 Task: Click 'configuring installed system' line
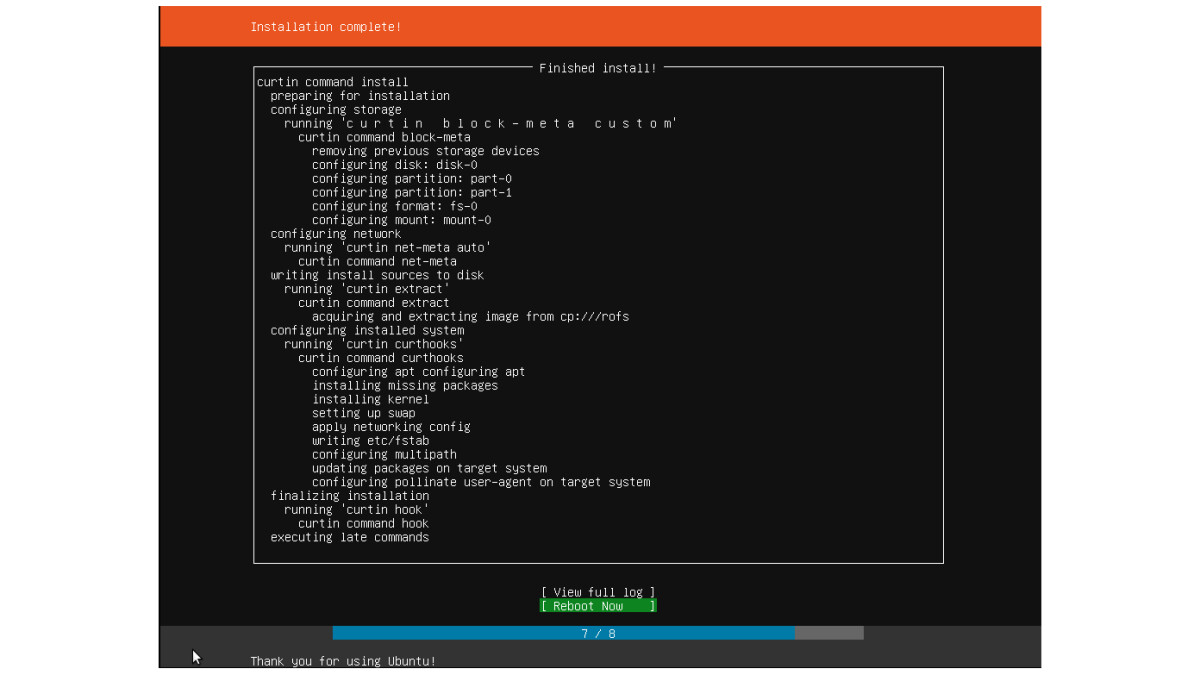(x=367, y=331)
